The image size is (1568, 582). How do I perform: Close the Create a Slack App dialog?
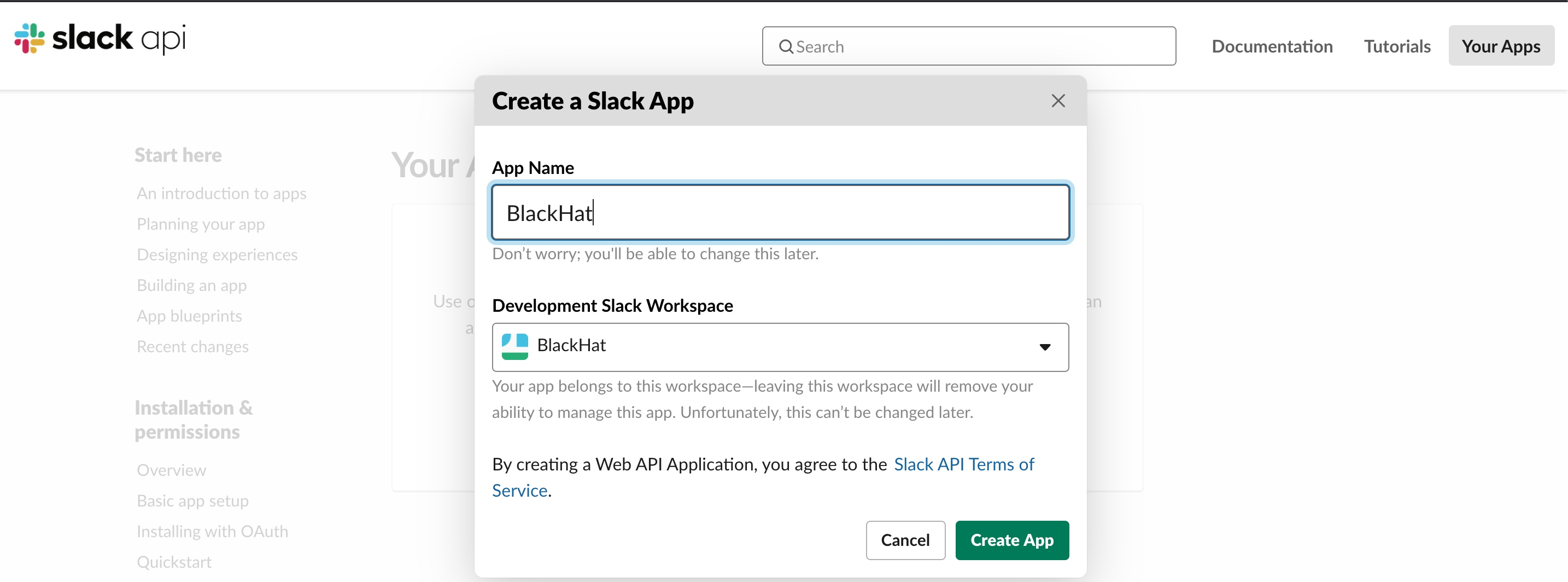1058,101
